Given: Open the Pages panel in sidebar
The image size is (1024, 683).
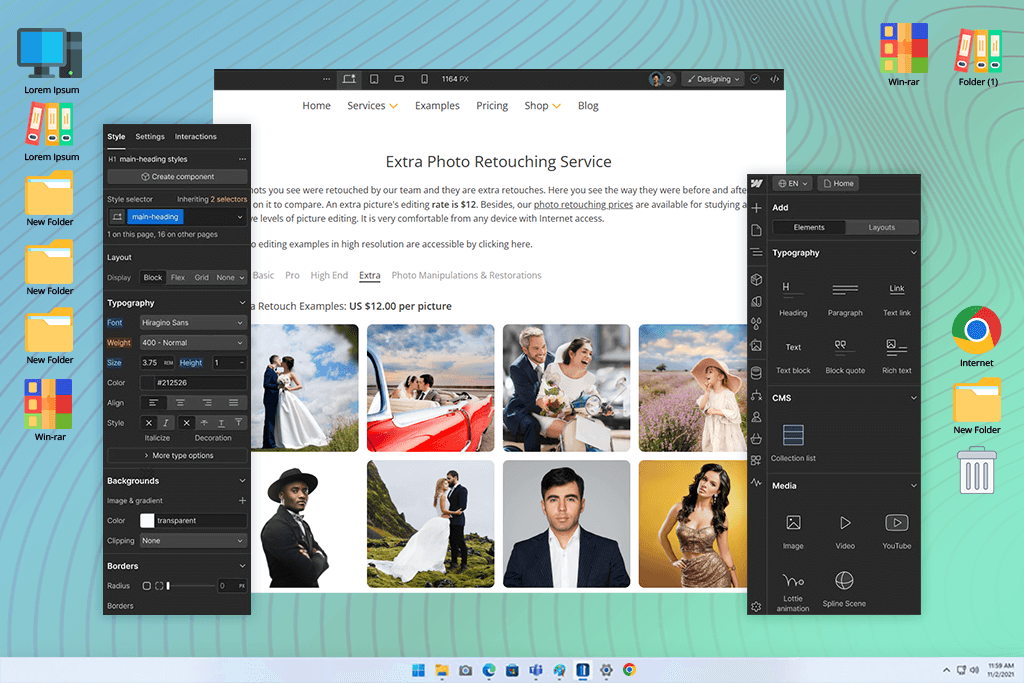Looking at the screenshot, I should (x=757, y=231).
